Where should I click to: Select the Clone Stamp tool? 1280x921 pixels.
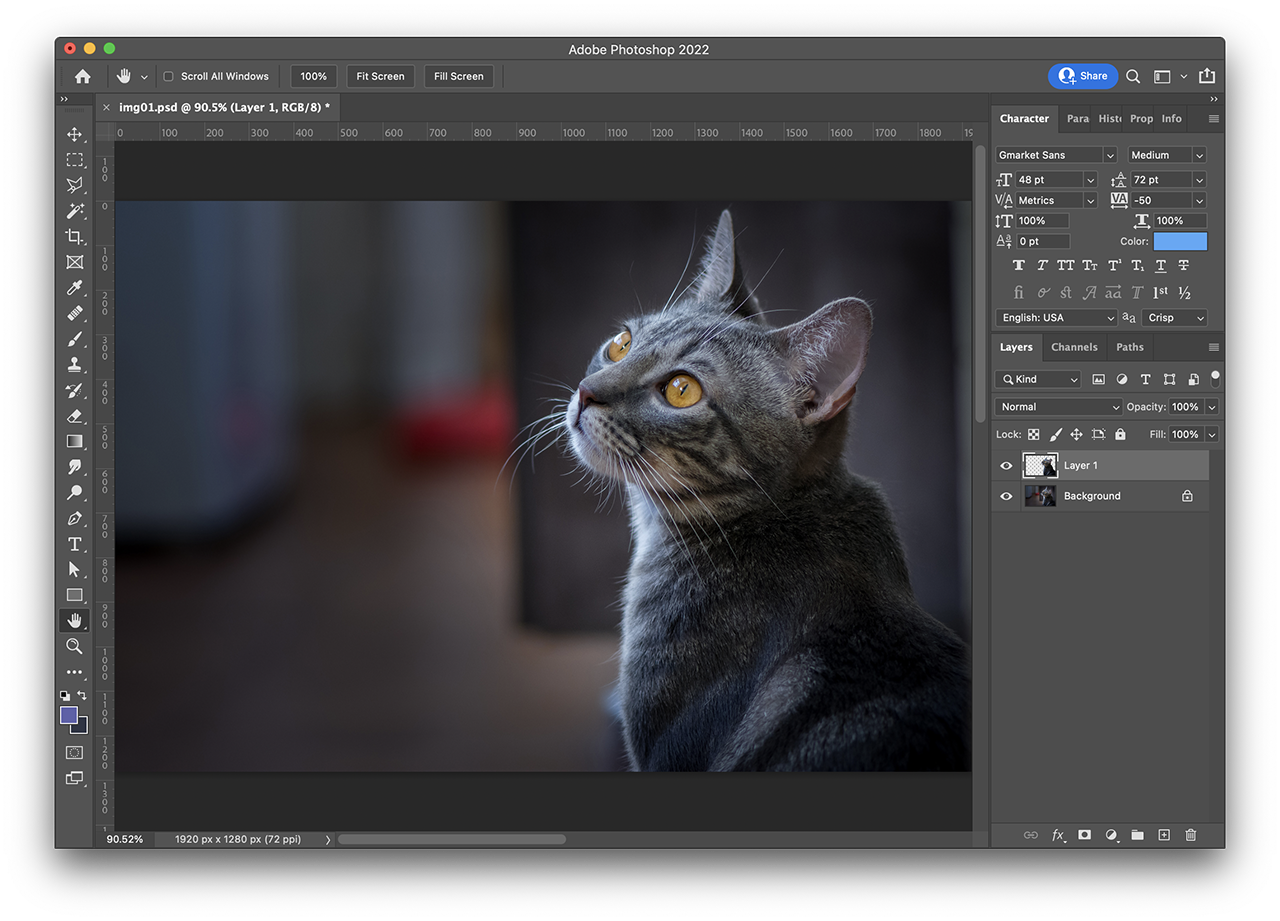click(74, 365)
